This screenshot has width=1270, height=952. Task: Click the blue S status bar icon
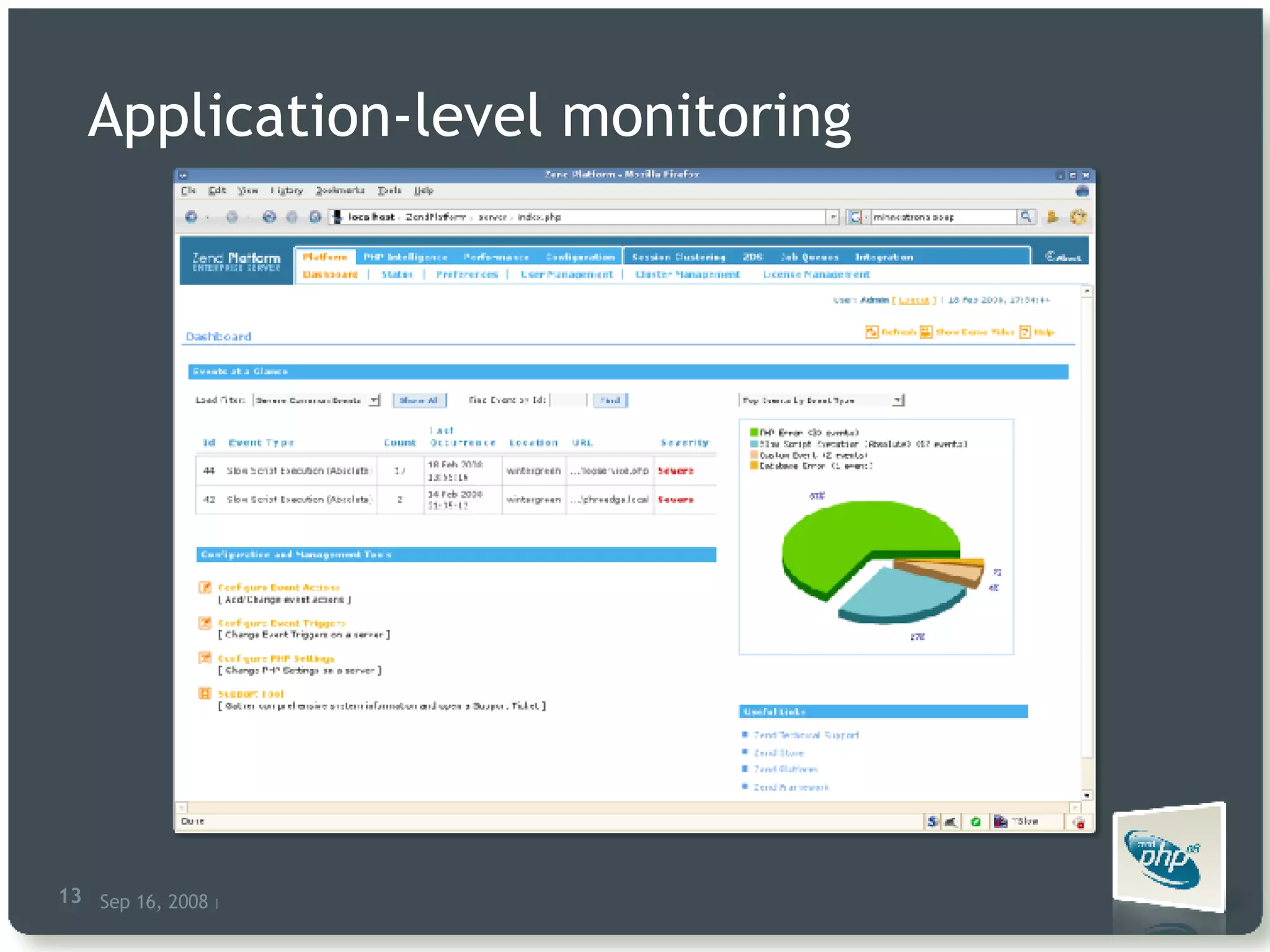pos(933,822)
